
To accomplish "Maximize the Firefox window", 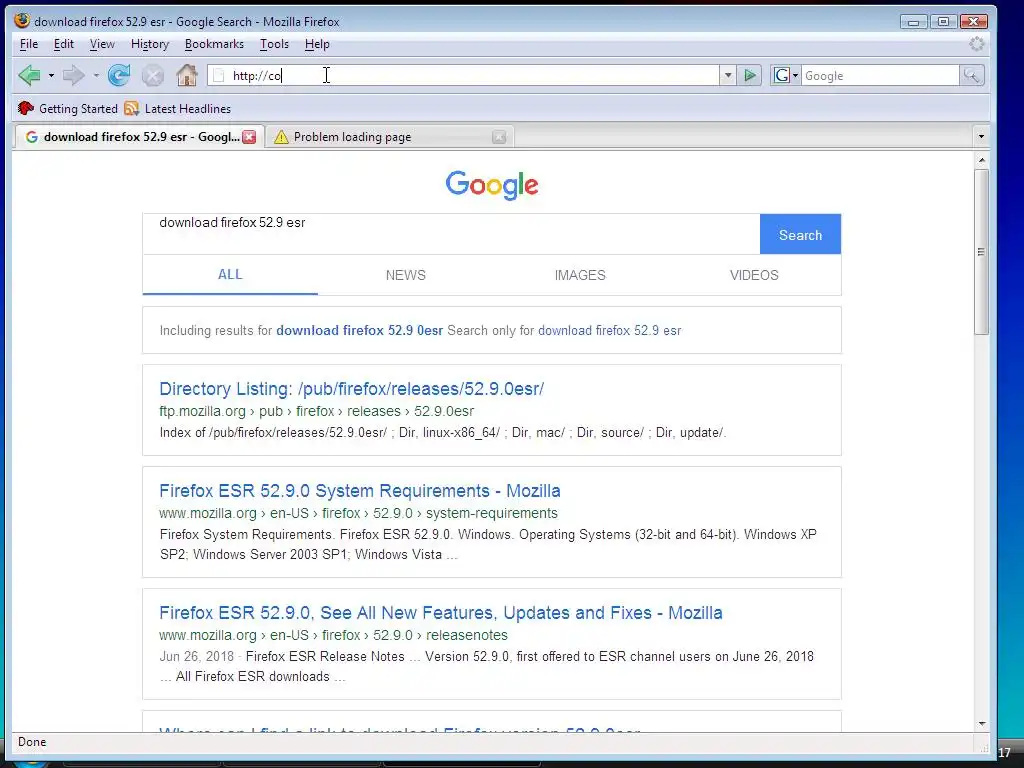I will (943, 22).
